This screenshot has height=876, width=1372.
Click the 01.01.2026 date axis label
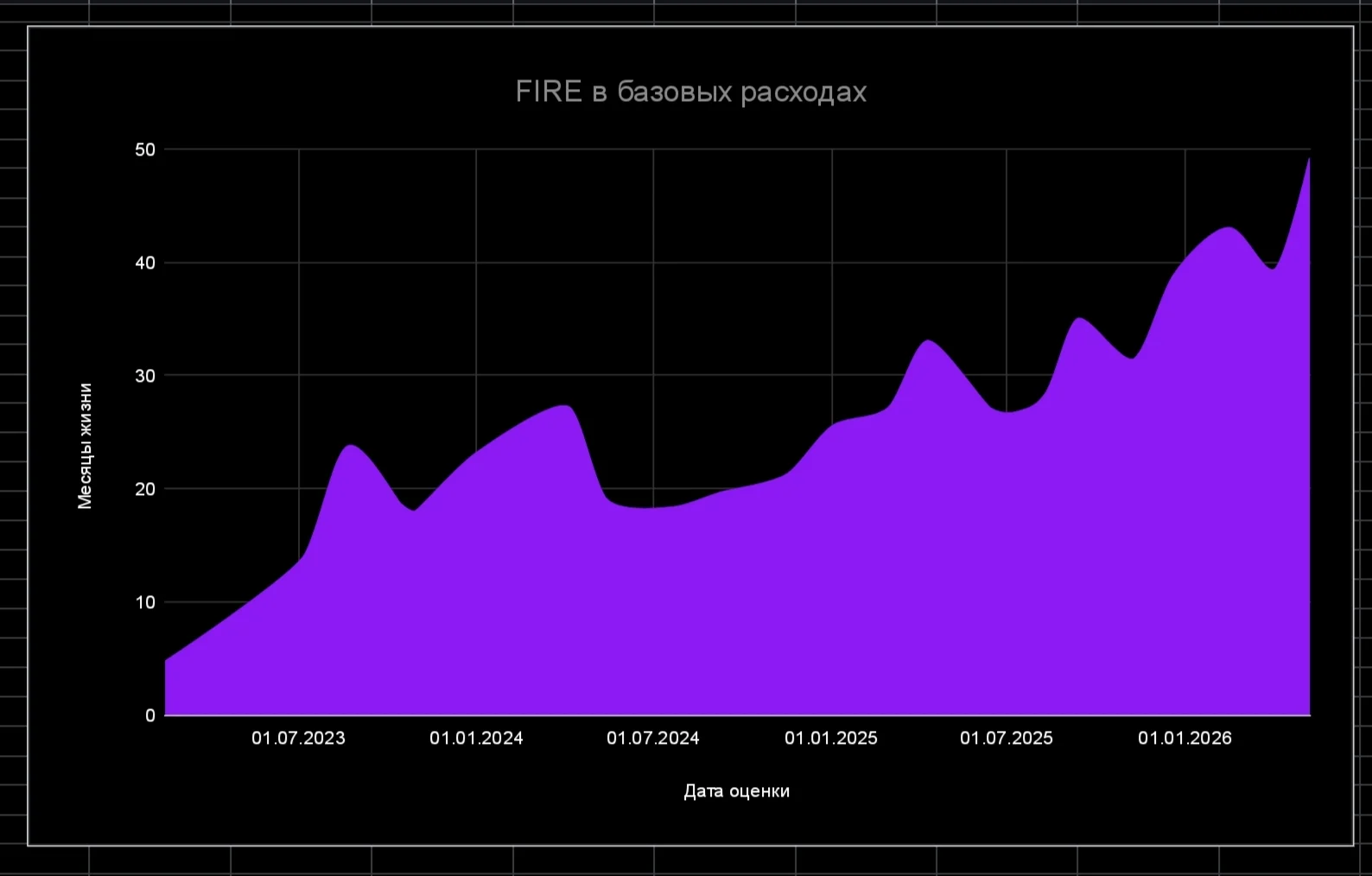1185,738
